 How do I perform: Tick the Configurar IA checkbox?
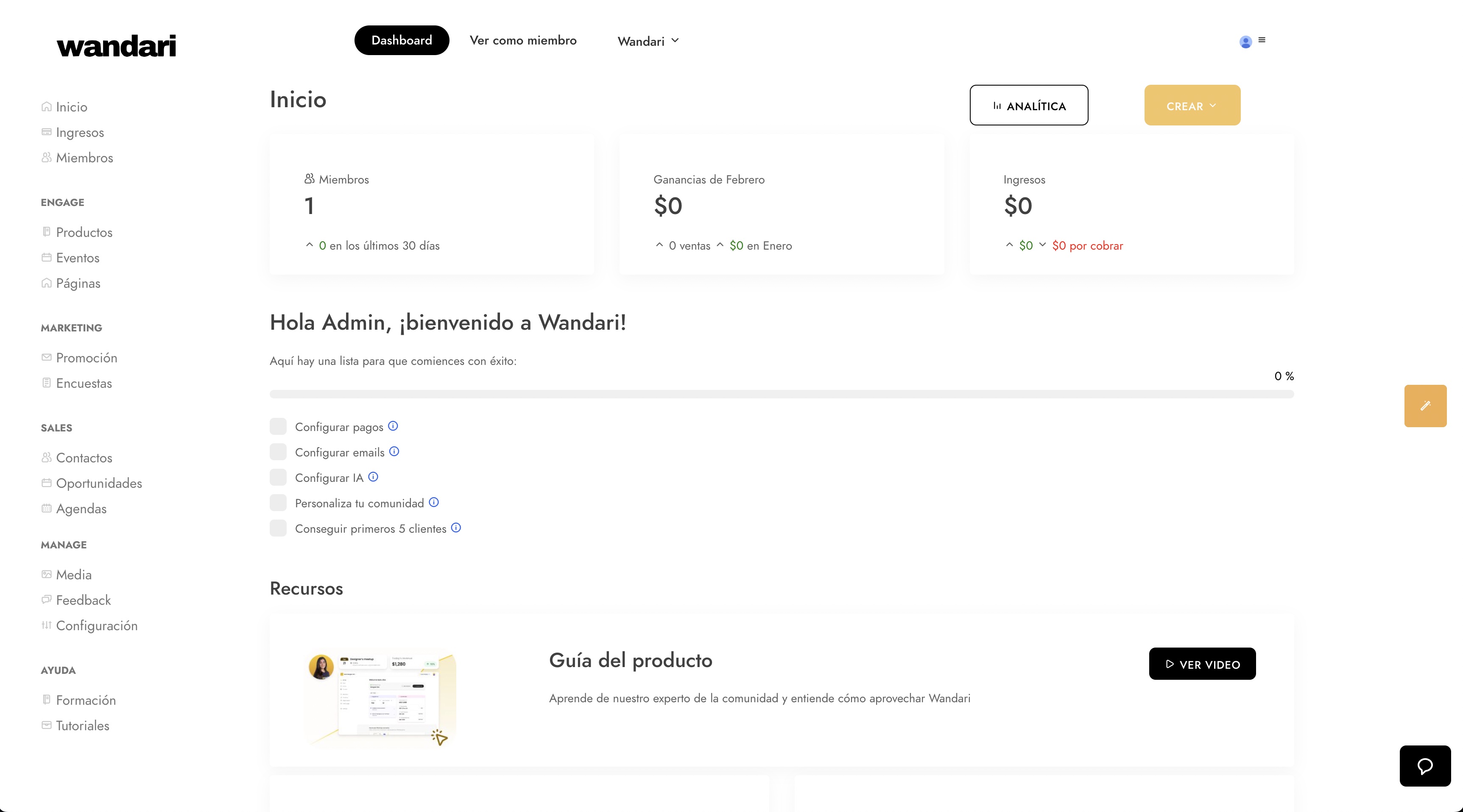(278, 477)
